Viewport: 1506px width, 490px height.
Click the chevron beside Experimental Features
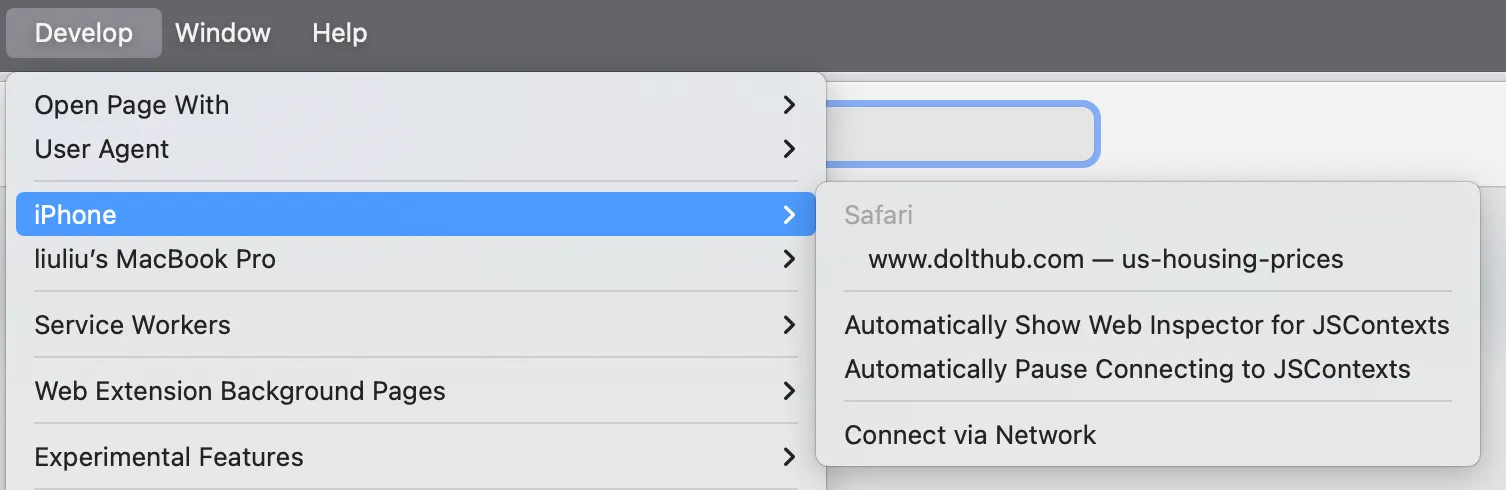pyautogui.click(x=789, y=457)
